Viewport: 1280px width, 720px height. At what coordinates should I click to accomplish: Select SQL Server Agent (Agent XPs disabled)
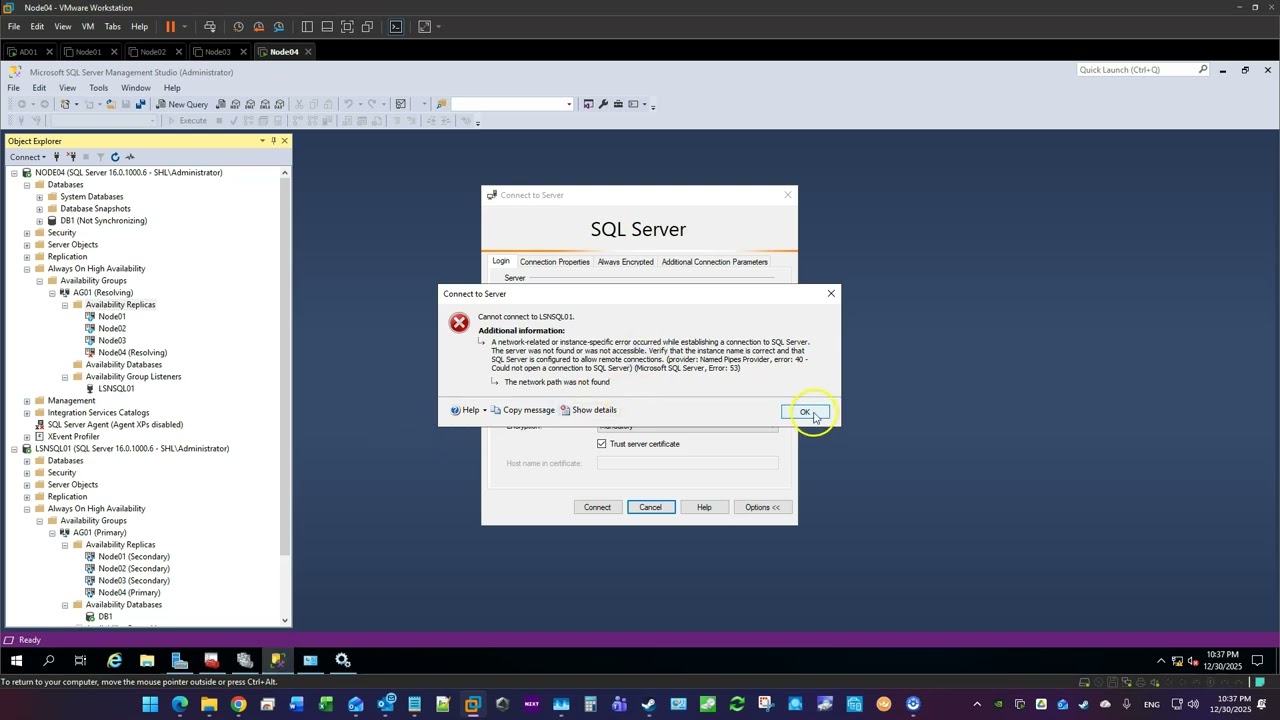coord(115,425)
